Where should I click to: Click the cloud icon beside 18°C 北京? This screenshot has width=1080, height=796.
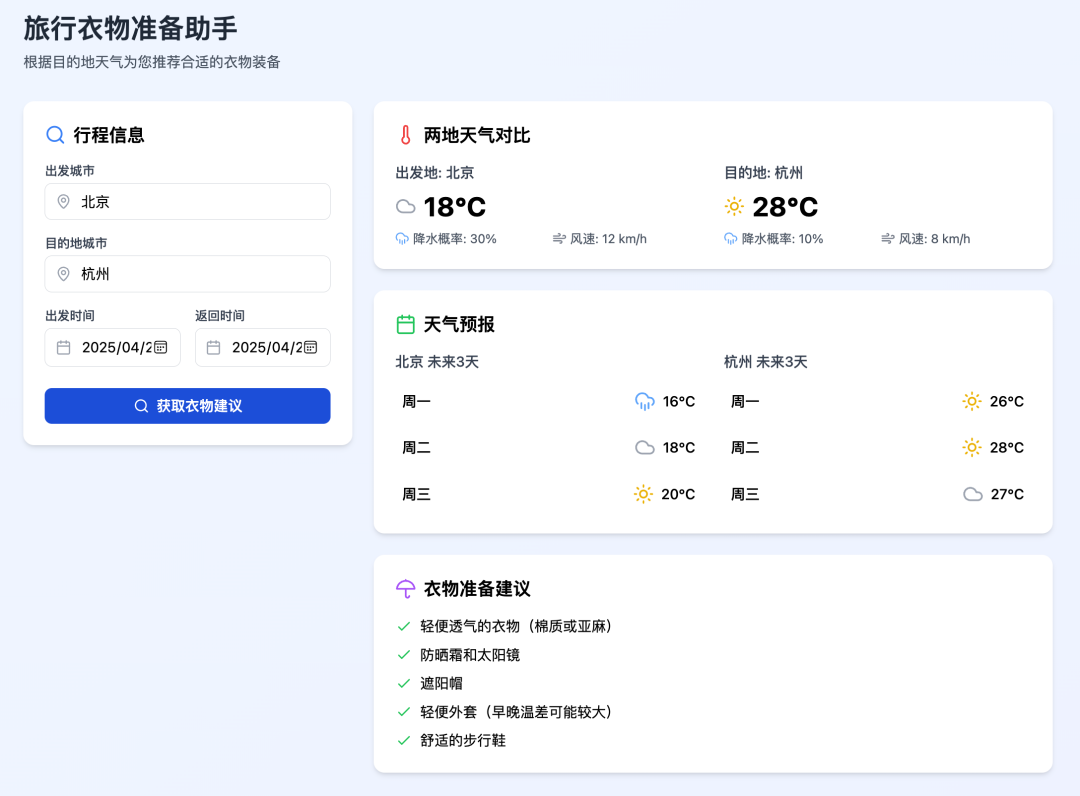tap(405, 207)
